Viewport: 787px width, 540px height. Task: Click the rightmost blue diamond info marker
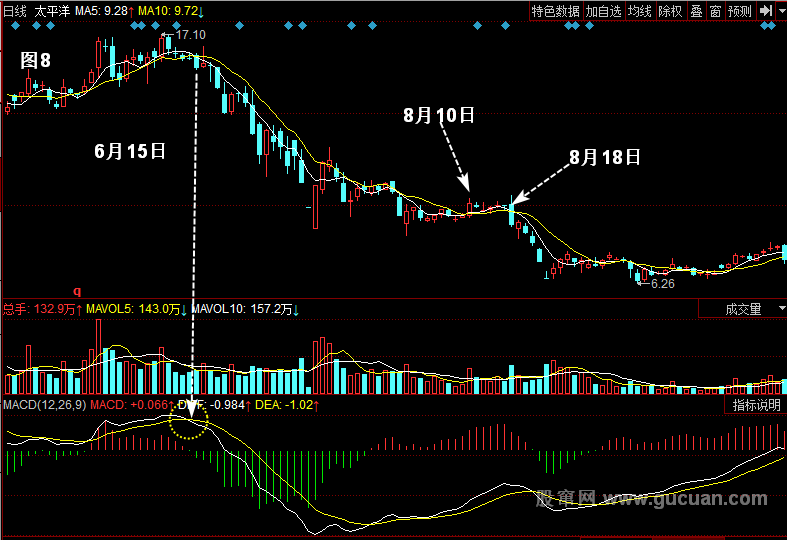(771, 26)
